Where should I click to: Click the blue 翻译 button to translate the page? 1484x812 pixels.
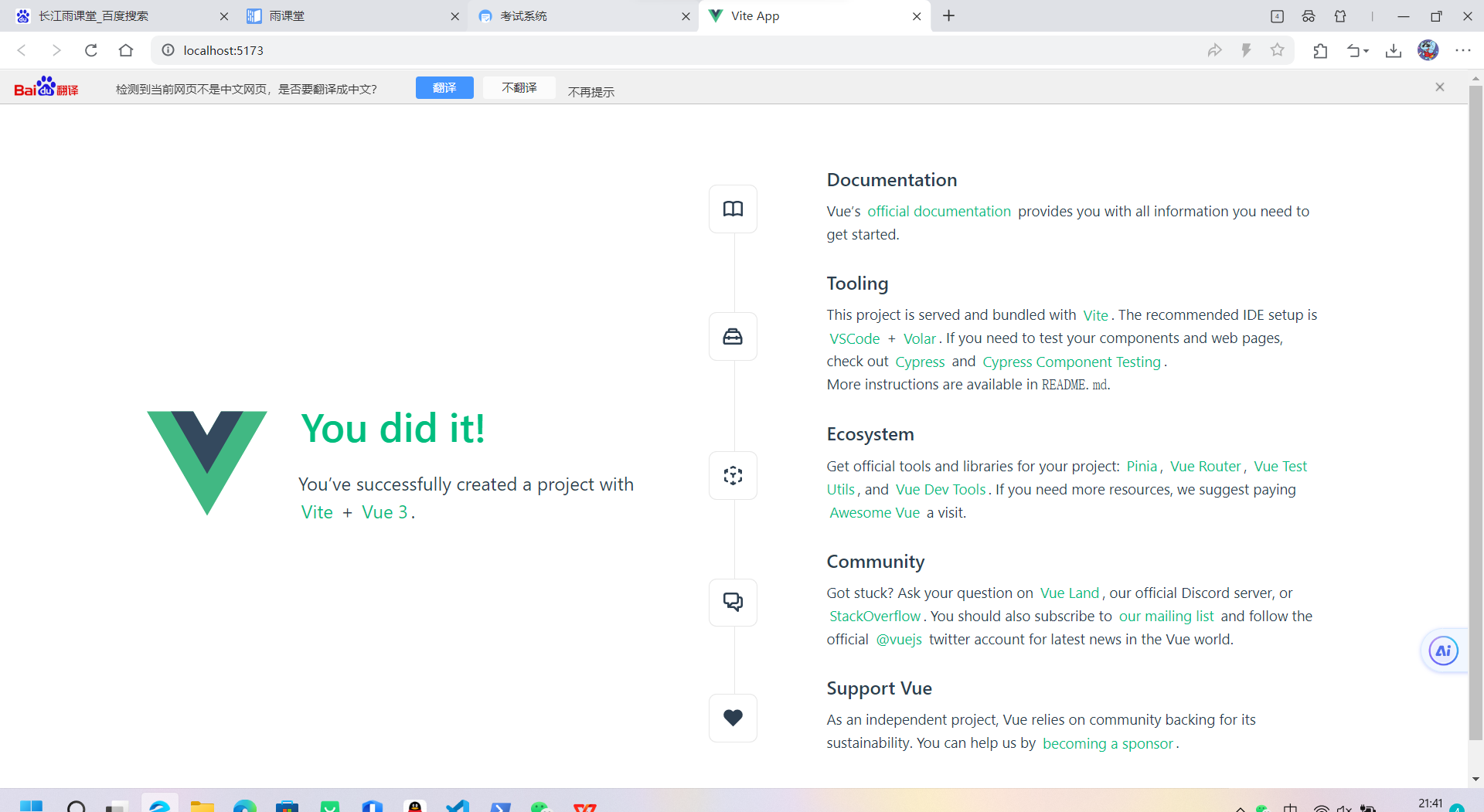coord(444,87)
